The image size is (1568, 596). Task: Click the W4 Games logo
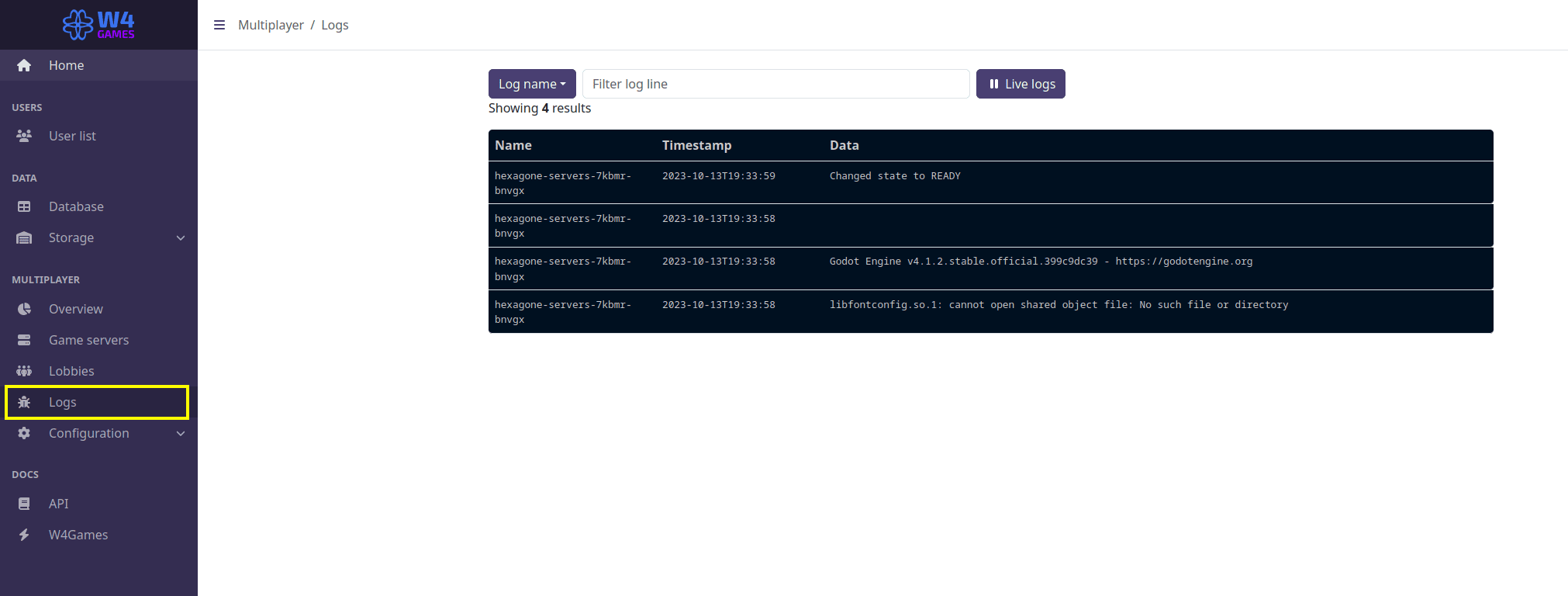[98, 25]
